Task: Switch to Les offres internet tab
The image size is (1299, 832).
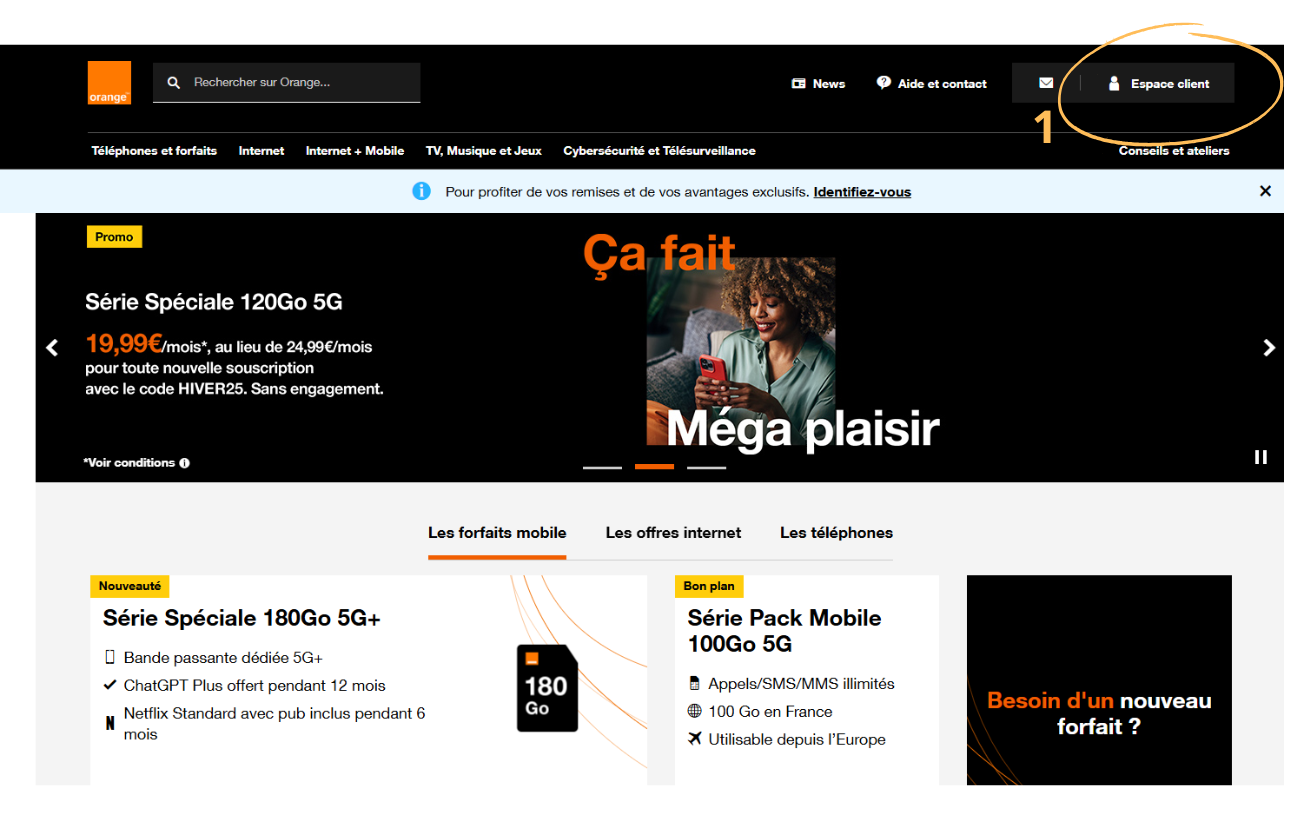Action: [x=673, y=533]
